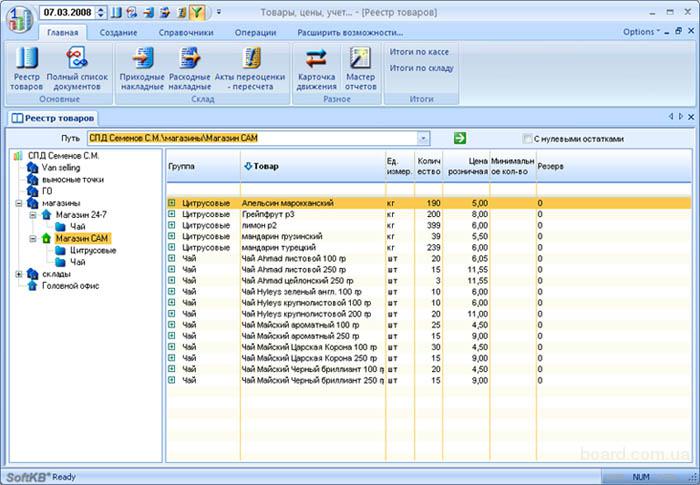
Task: Click Итоги по складу
Action: coord(421,68)
